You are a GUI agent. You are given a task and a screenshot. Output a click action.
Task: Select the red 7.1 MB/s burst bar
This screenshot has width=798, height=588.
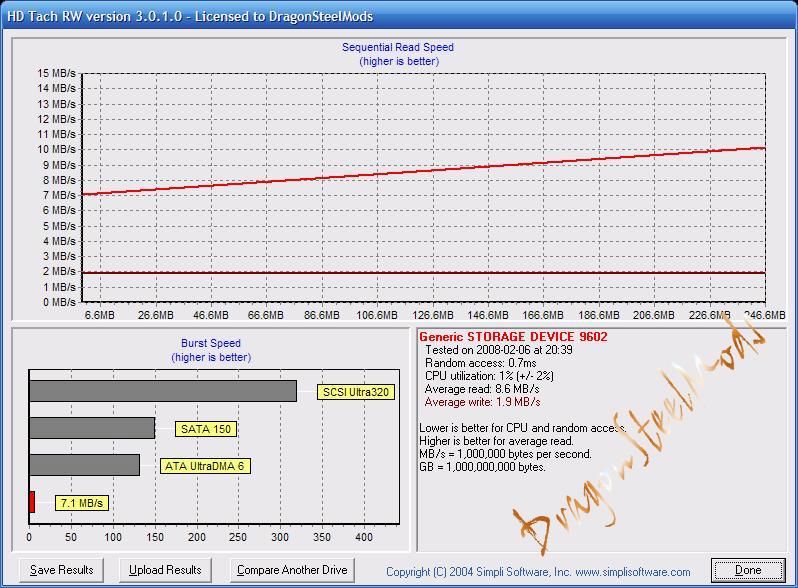click(x=32, y=502)
